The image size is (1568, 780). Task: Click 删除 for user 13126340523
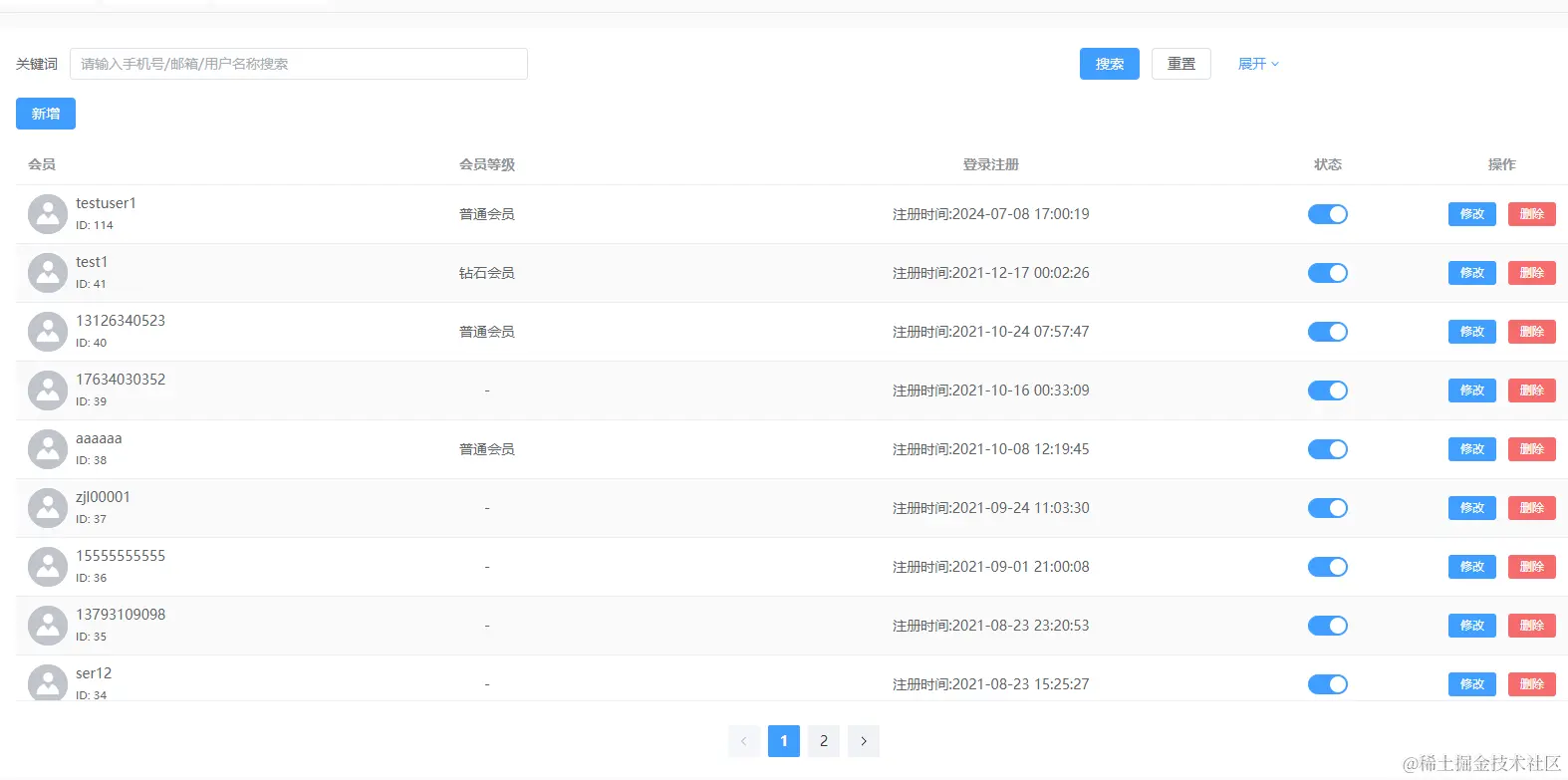1532,332
